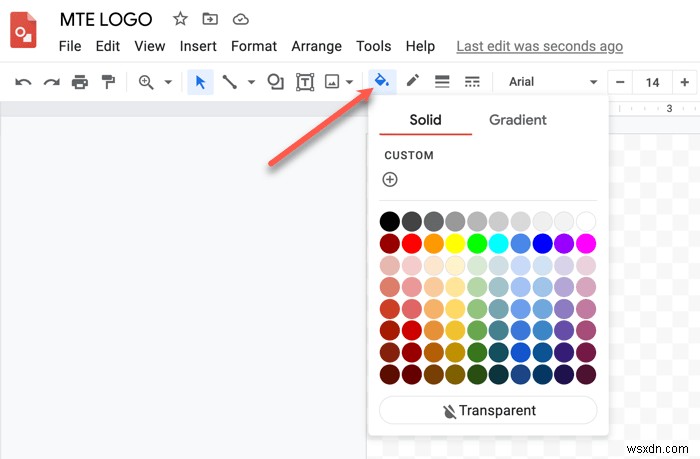This screenshot has height=459, width=700.
Task: Expand the Zoom options arrow
Action: click(x=168, y=82)
